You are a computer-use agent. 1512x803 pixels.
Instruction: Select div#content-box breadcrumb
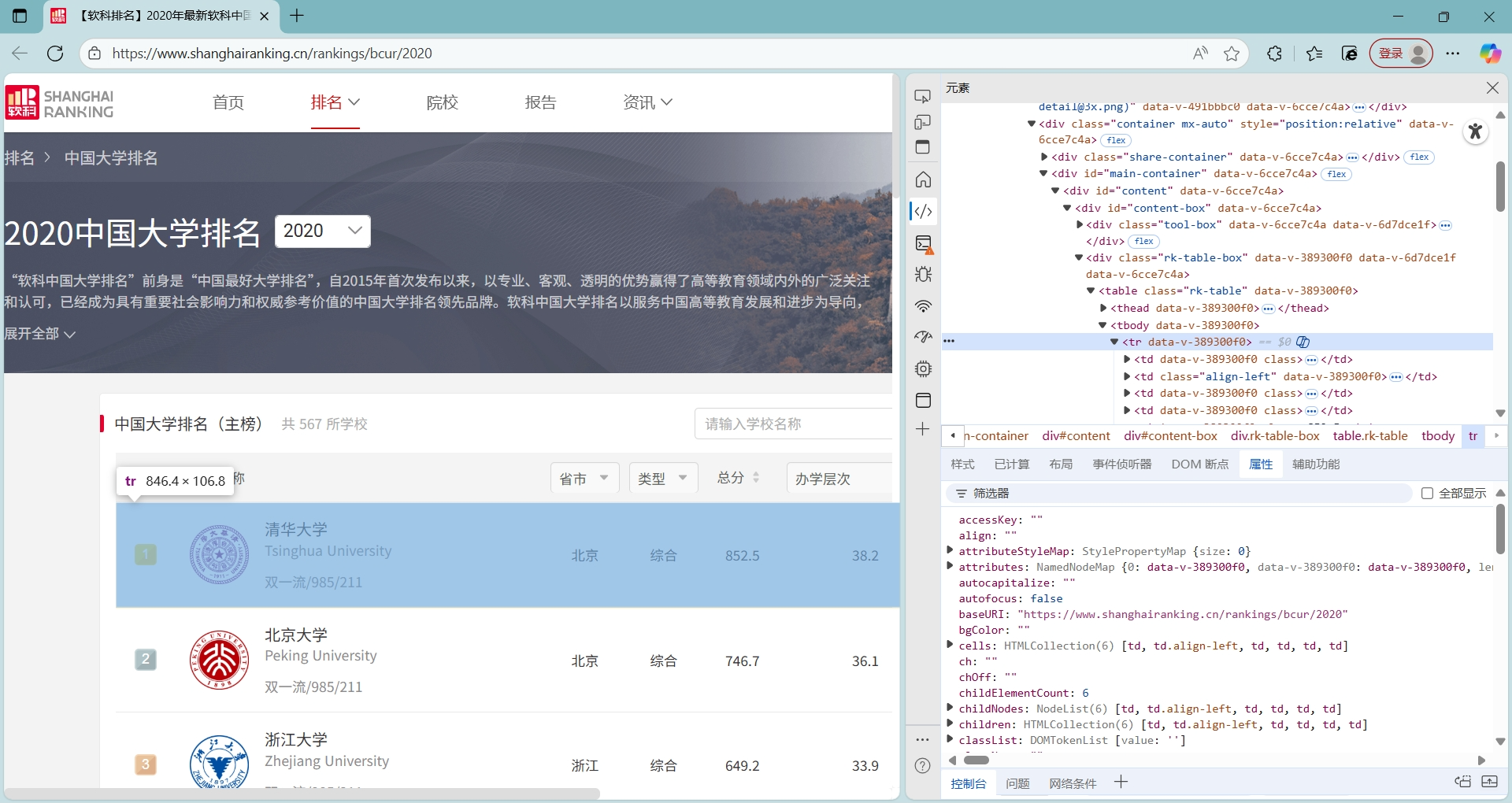(1170, 435)
